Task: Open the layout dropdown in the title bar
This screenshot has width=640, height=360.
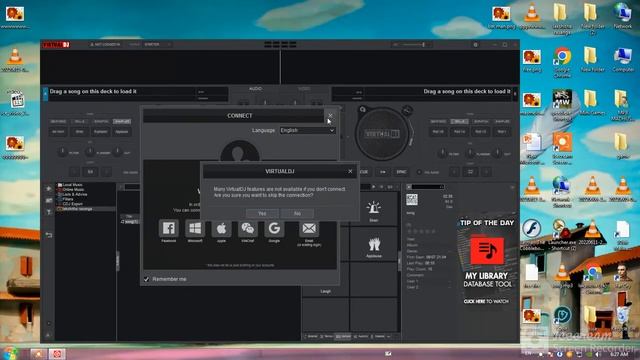Action: 157,44
